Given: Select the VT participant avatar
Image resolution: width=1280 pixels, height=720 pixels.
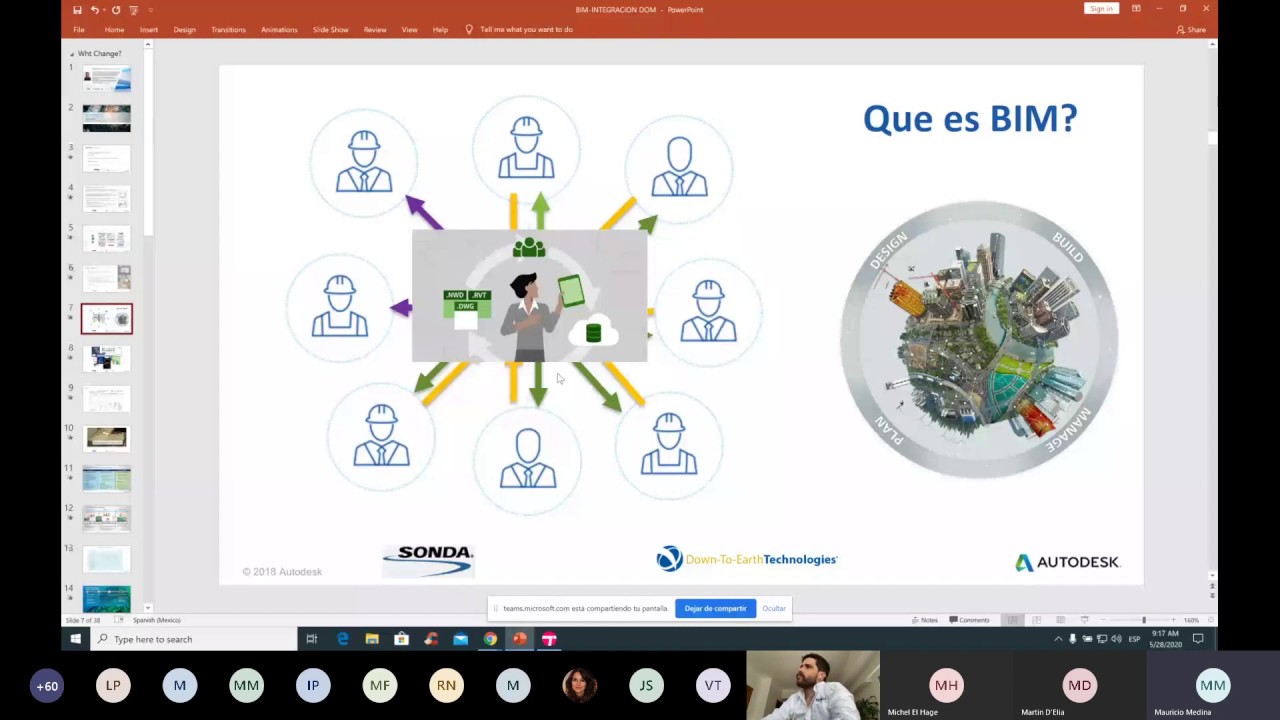Looking at the screenshot, I should click(x=713, y=686).
